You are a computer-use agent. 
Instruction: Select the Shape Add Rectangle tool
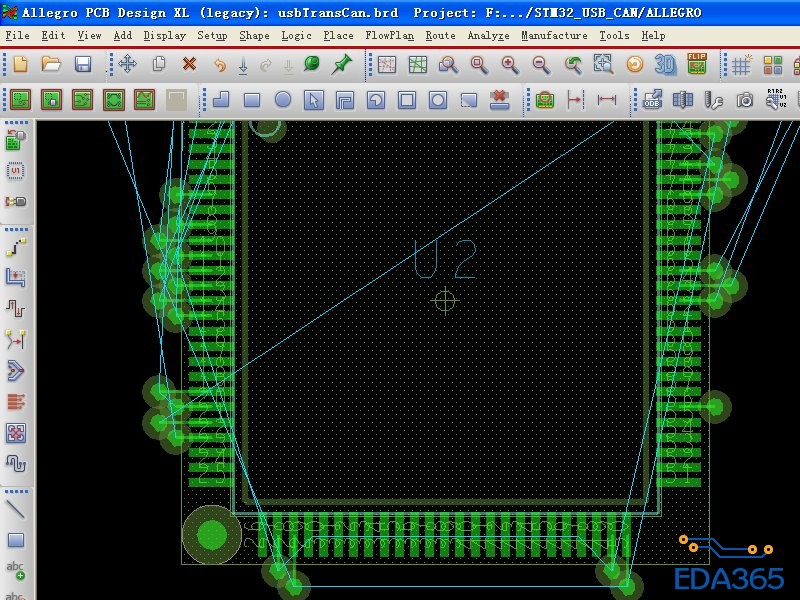coord(252,100)
